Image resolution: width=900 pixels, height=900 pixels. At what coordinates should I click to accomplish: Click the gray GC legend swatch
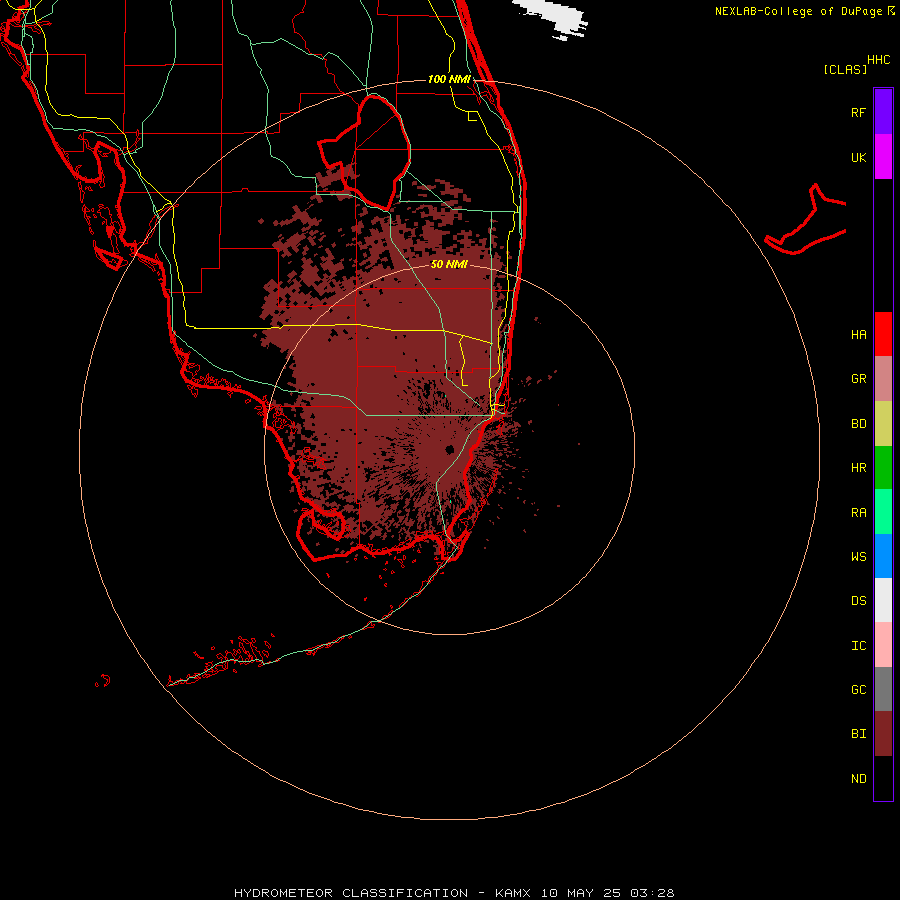coord(883,689)
